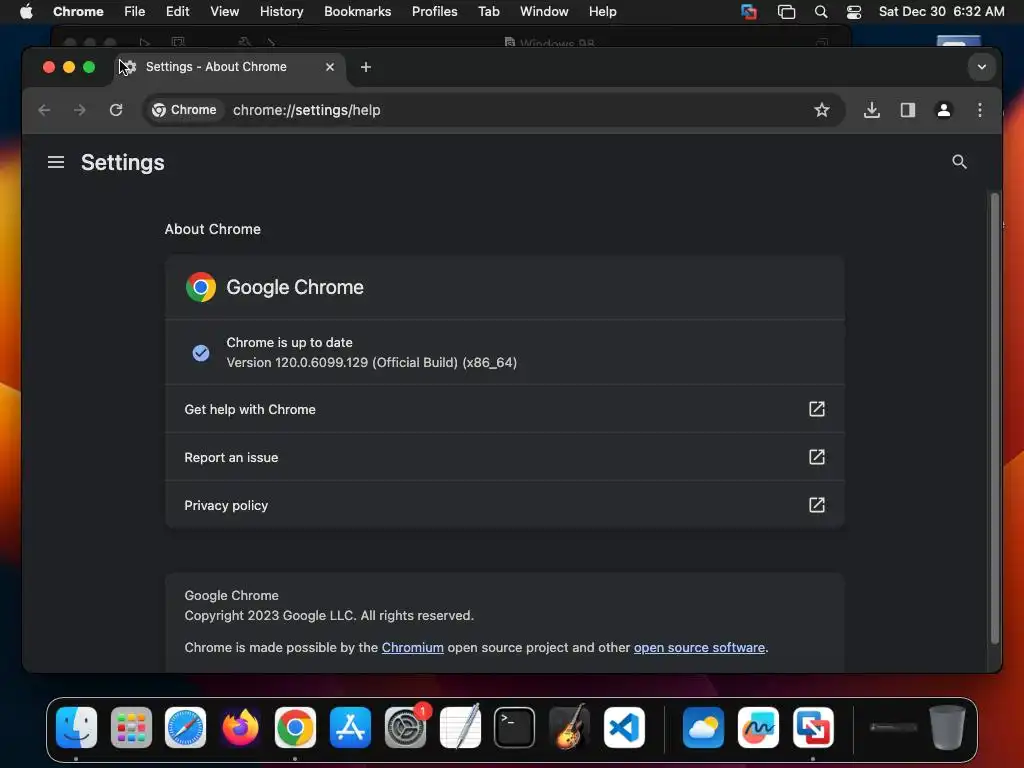Expand the tab search dropdown arrow
The width and height of the screenshot is (1024, 768).
981,67
